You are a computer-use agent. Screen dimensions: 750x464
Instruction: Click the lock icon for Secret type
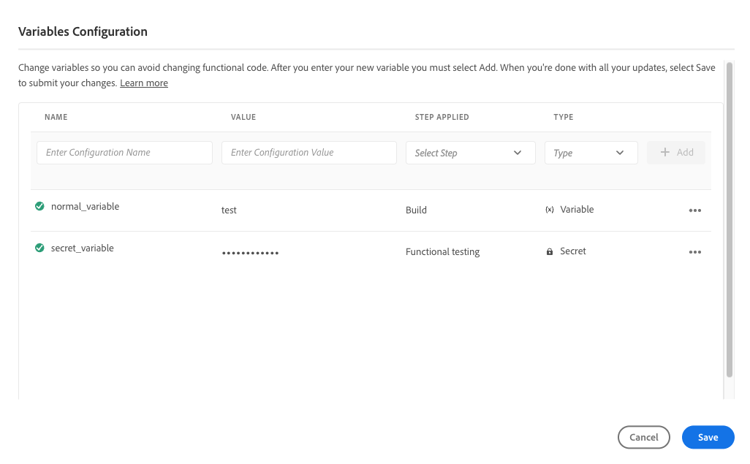(549, 252)
